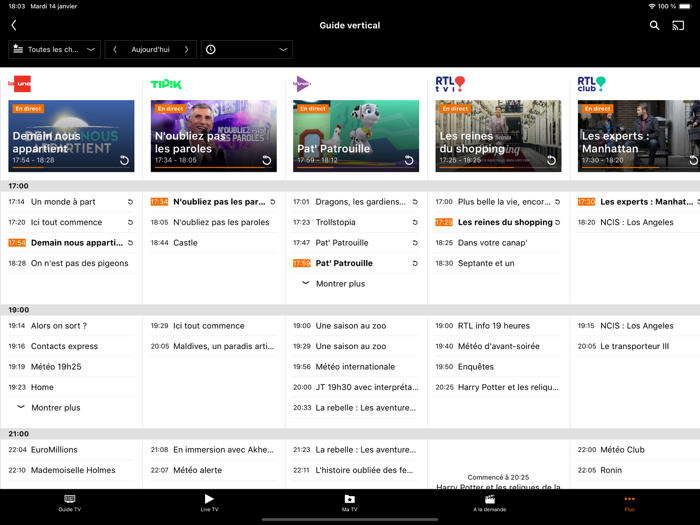Select 'Météo Club' at 22:00

(x=638, y=450)
